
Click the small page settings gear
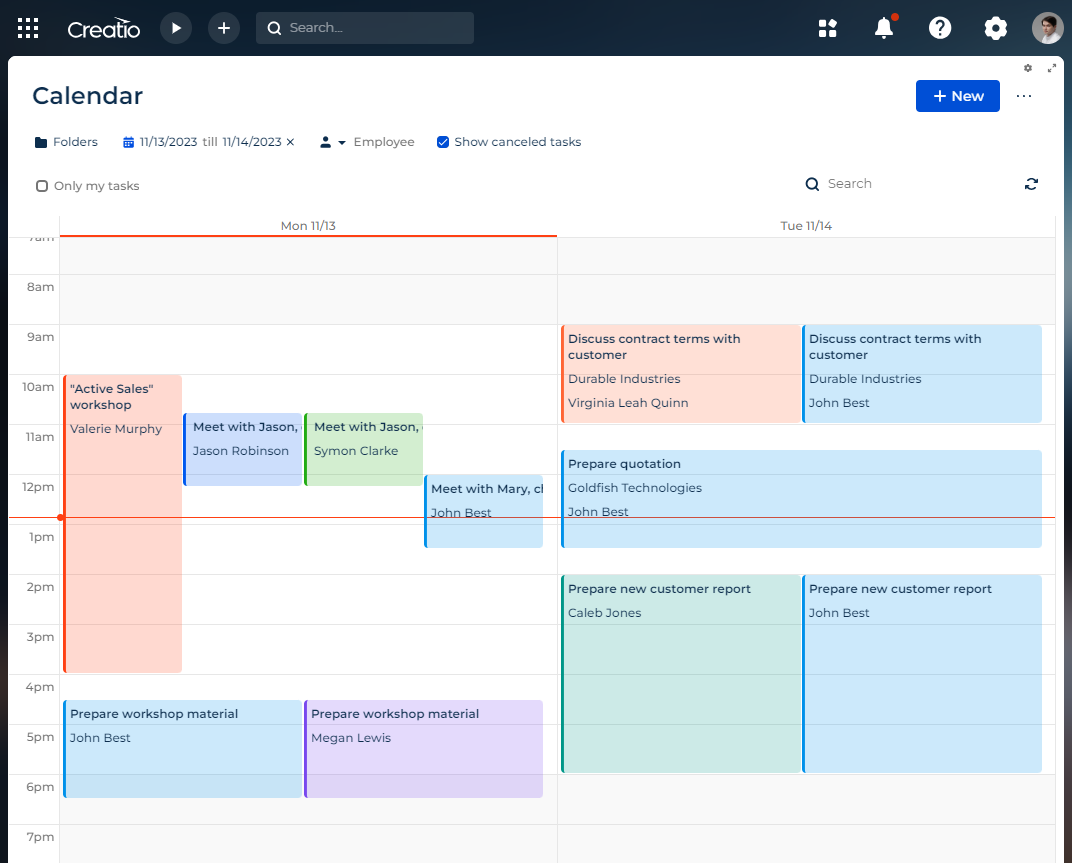tap(1028, 68)
